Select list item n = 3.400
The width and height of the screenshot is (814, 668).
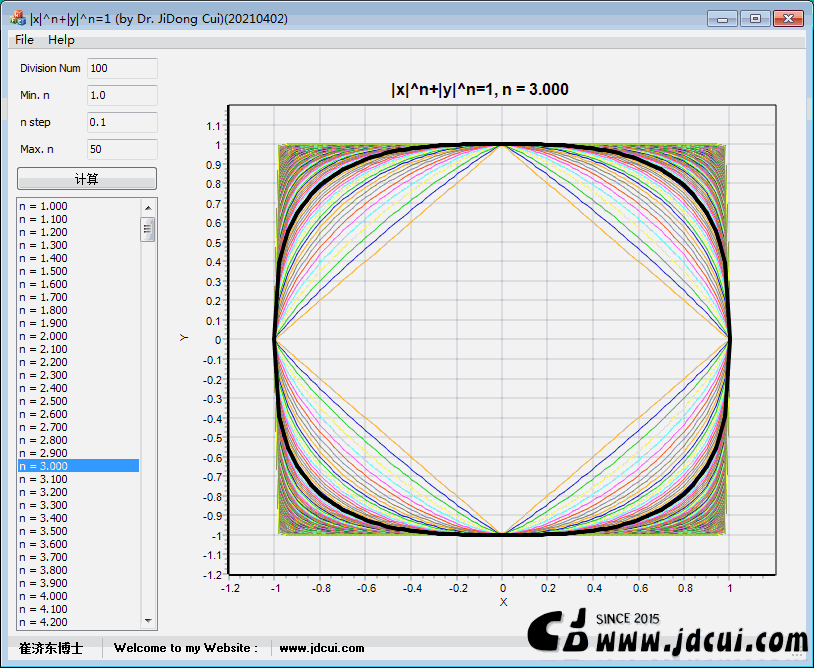(78, 517)
